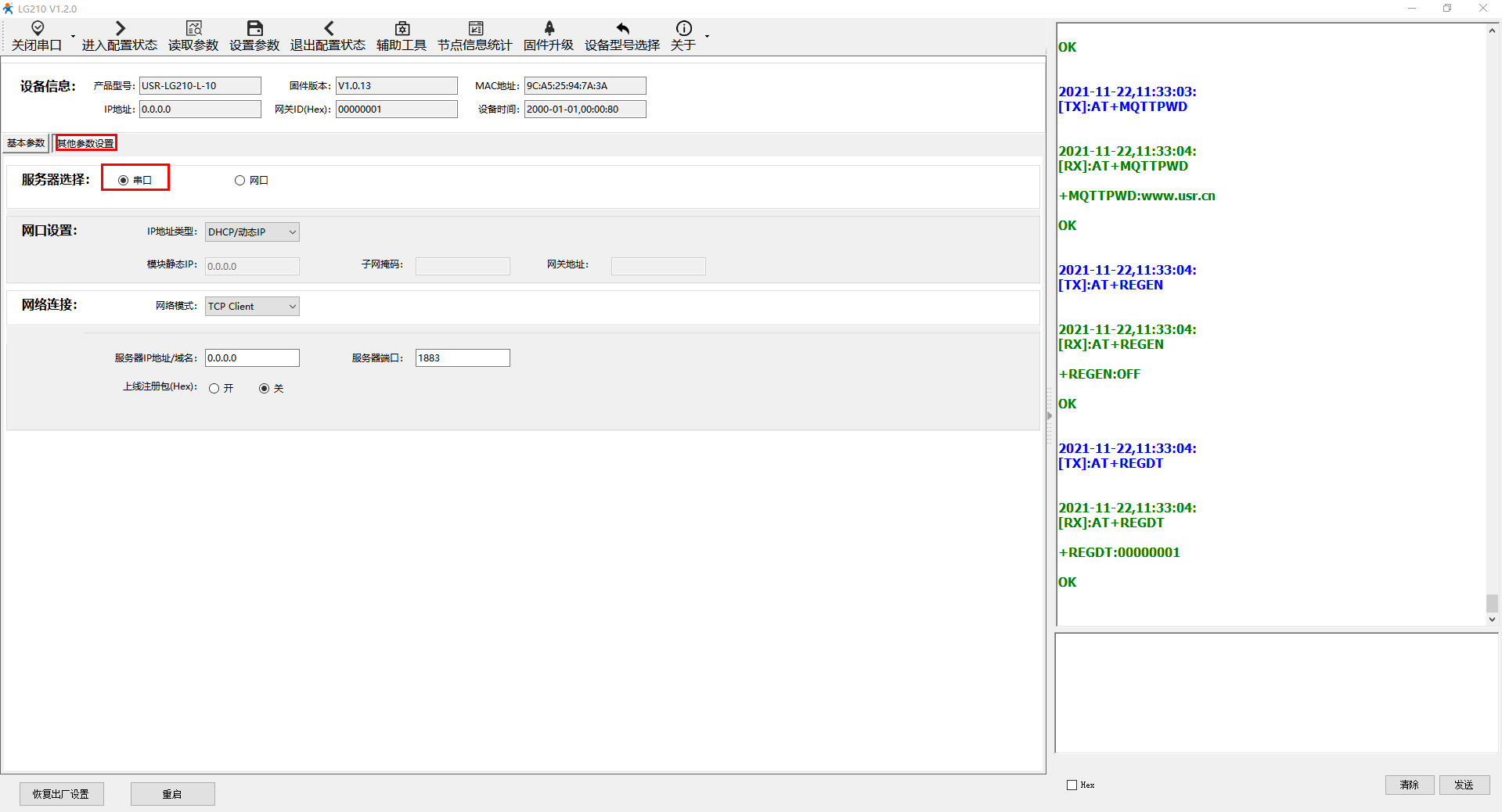Click the 进入配置状态 toolbar icon
The width and height of the screenshot is (1502, 812).
pyautogui.click(x=120, y=29)
